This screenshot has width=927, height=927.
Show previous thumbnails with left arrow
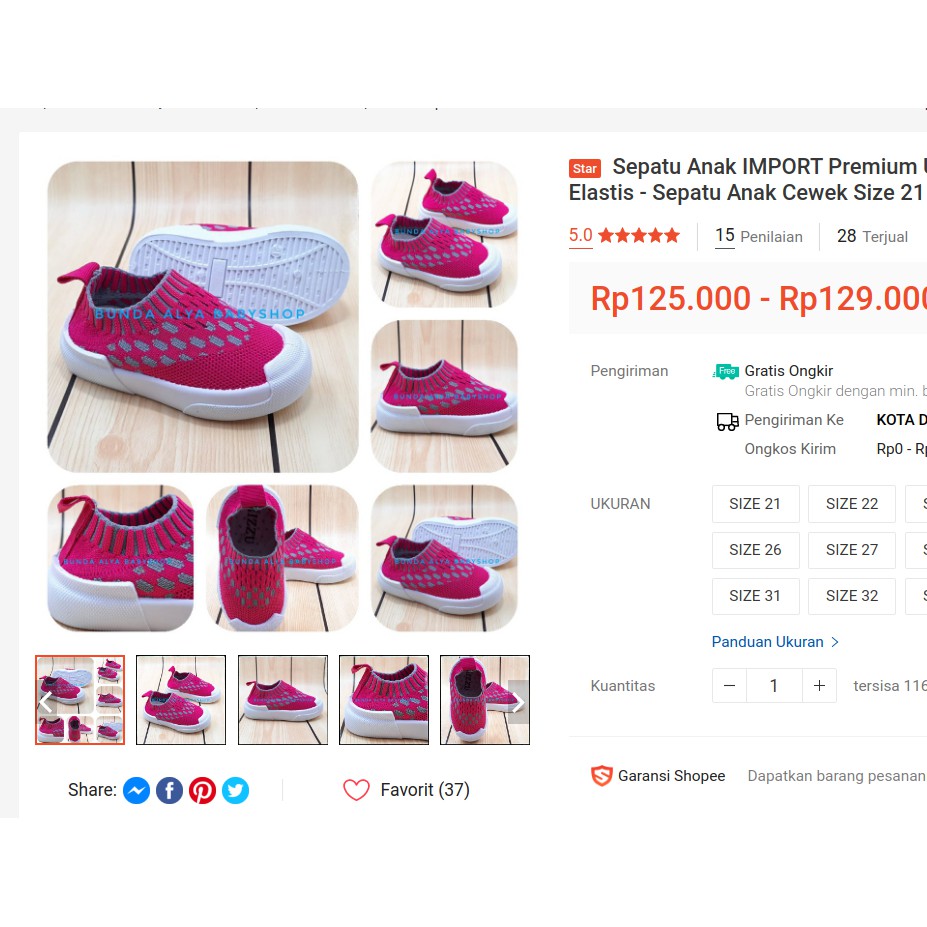[x=46, y=702]
